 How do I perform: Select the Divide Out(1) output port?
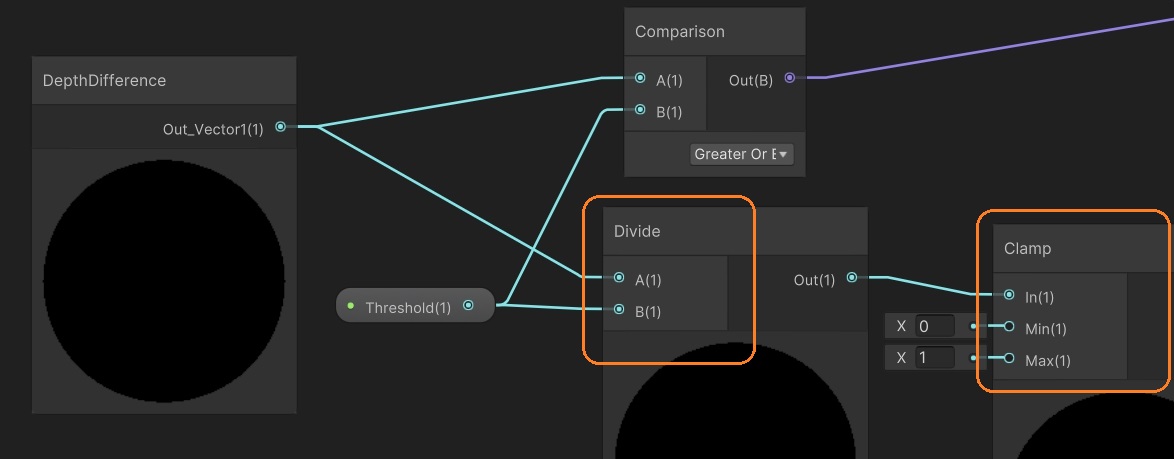[x=851, y=278]
